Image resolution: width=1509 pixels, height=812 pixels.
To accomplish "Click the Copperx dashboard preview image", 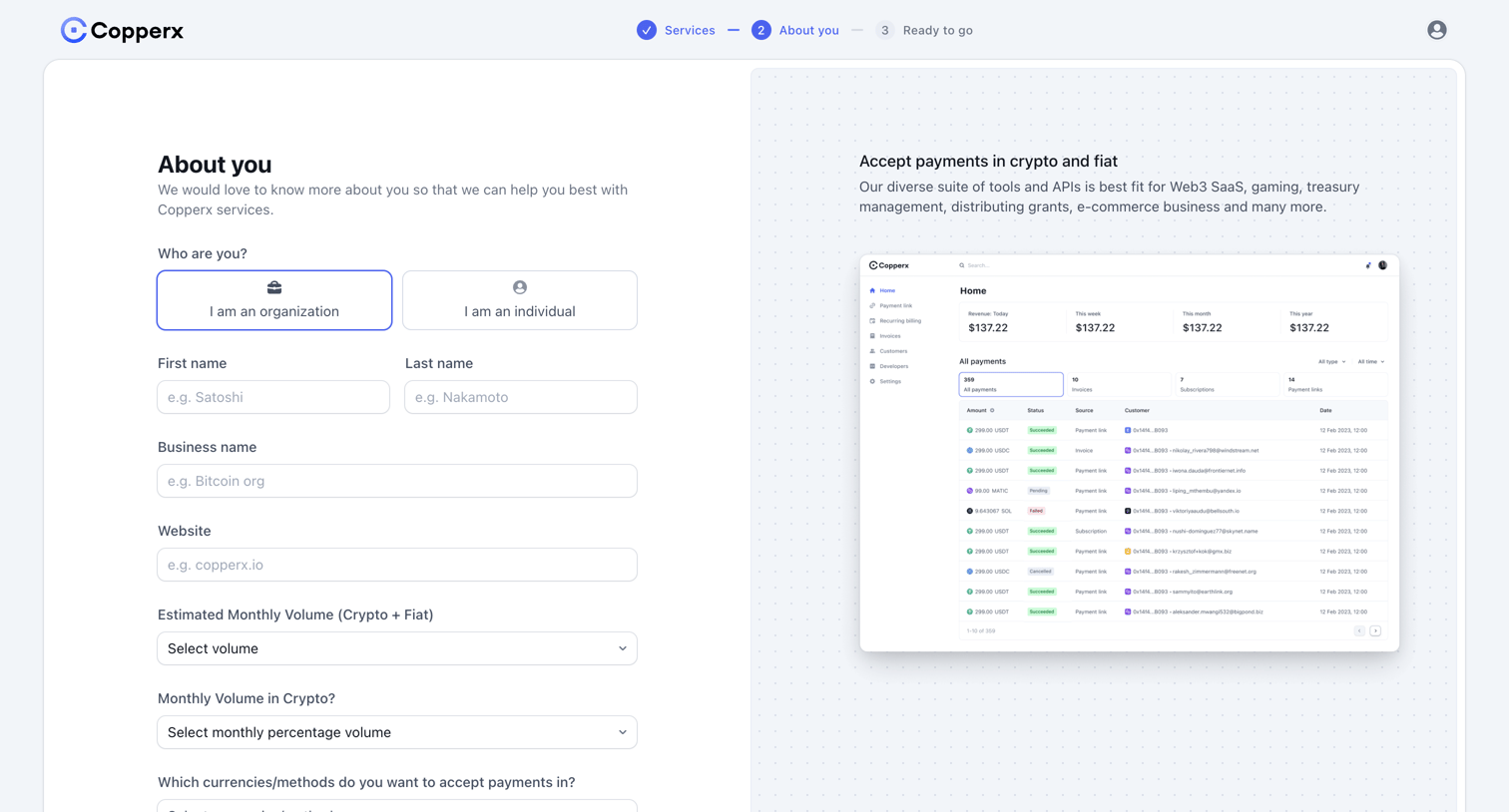I will coord(1130,453).
